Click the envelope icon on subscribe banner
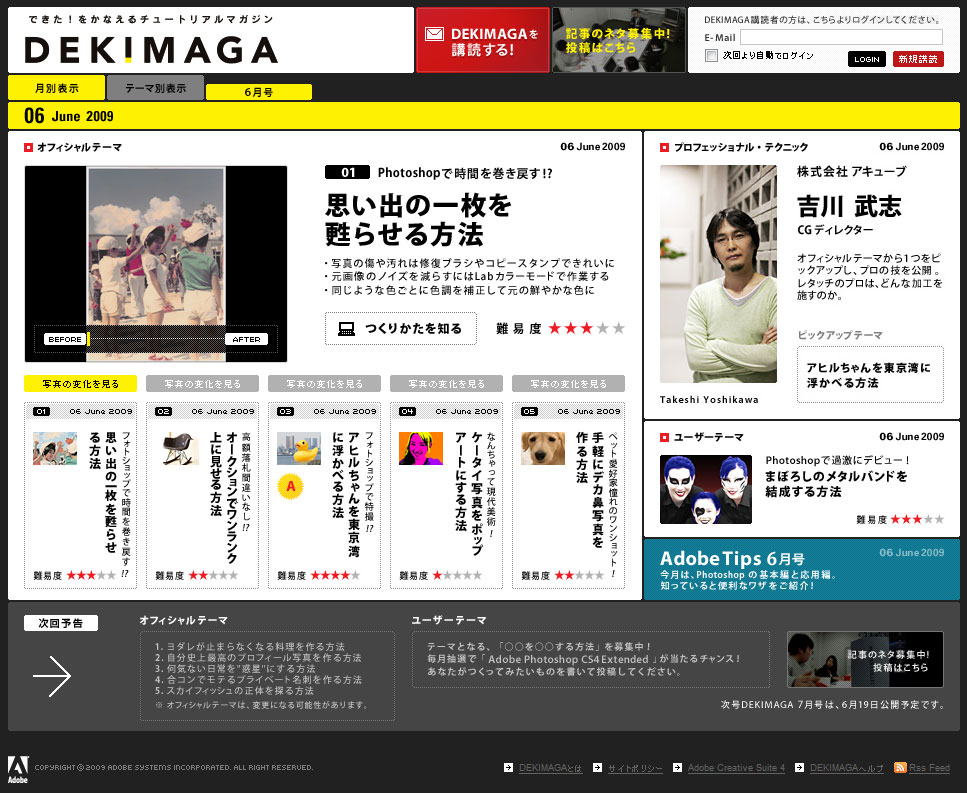Screen dimensions: 967x793 (434, 34)
